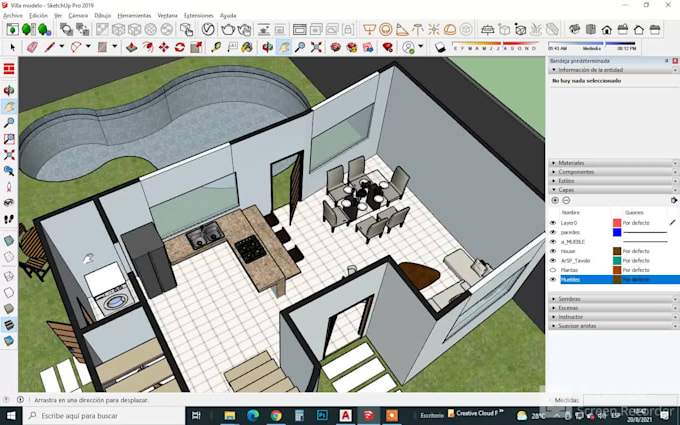Image resolution: width=680 pixels, height=425 pixels.
Task: Click the orange sun-shaped omni light icon
Action: [x=434, y=29]
